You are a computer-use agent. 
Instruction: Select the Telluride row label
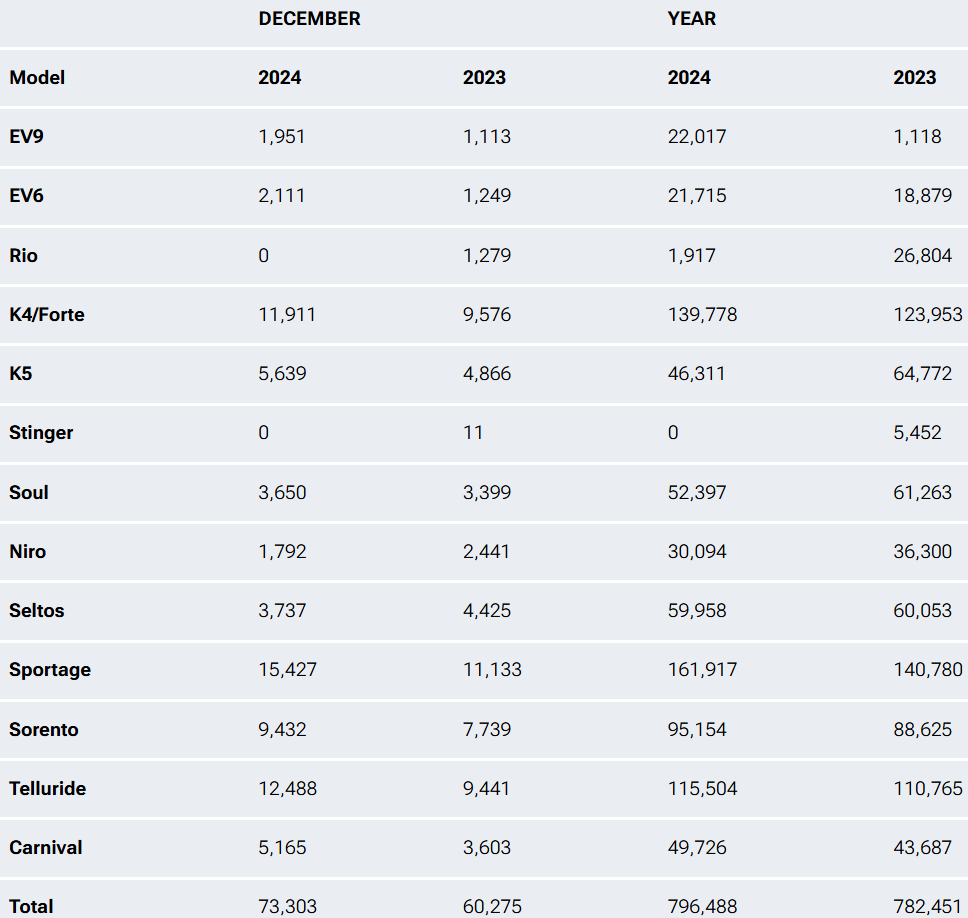click(x=47, y=789)
